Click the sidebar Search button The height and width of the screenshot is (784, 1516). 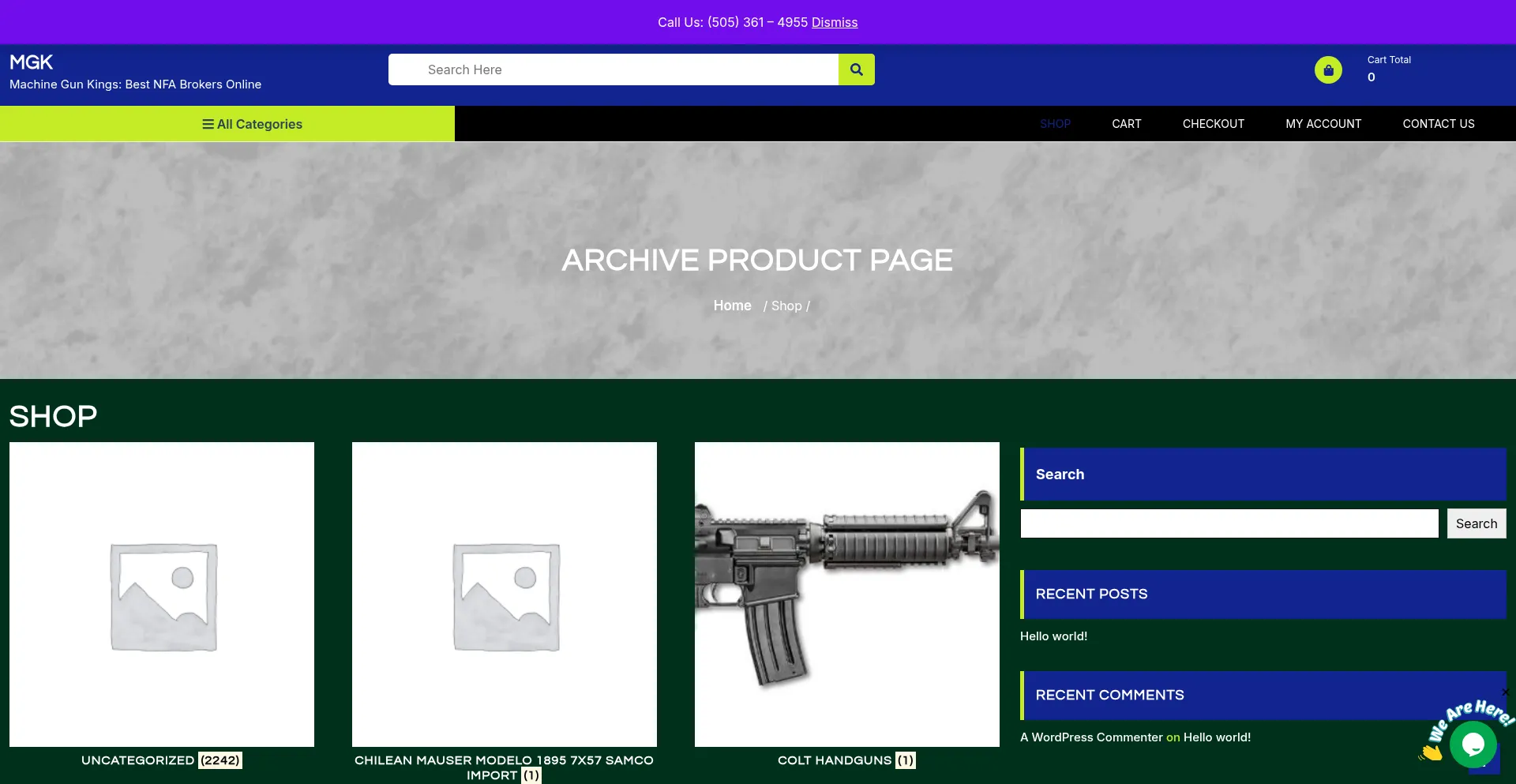pyautogui.click(x=1477, y=523)
